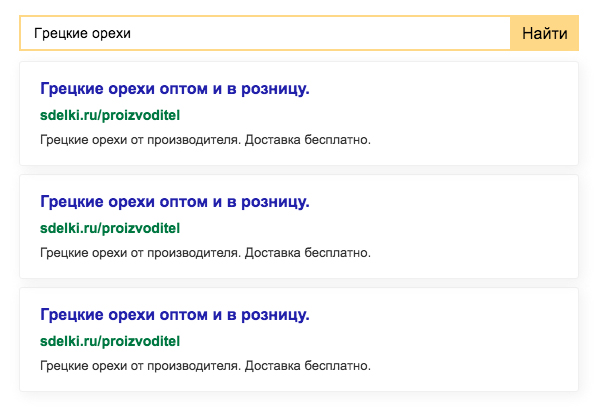Image resolution: width=599 pixels, height=409 pixels.
Task: Click the third result's description text
Action: click(206, 366)
